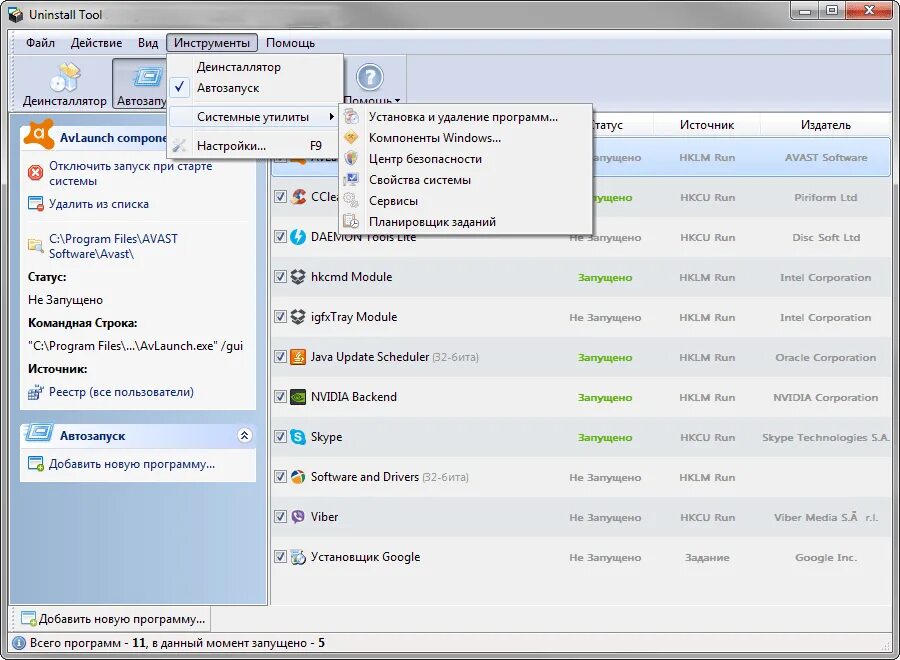Uncheck the DAEMON Tools Lite checkbox
The image size is (900, 660).
tap(280, 236)
